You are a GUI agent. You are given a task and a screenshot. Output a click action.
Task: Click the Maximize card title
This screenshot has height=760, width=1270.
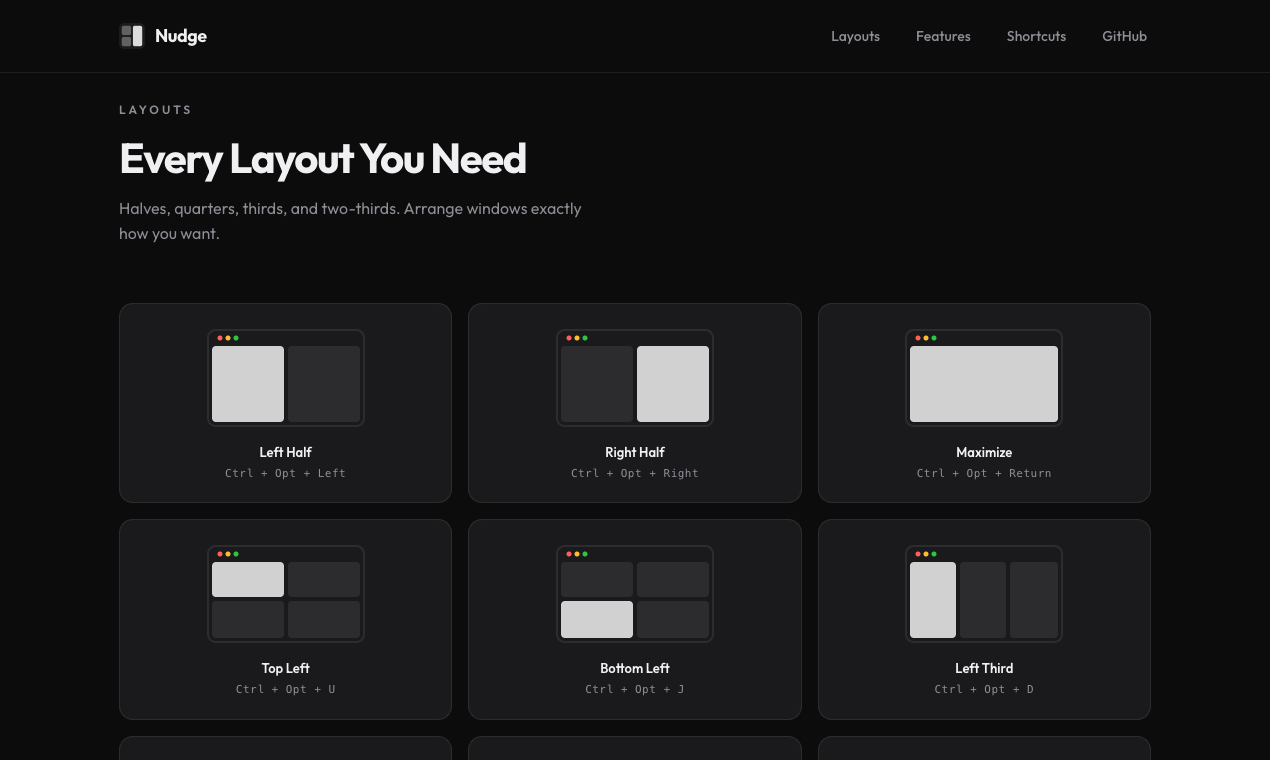pos(984,452)
